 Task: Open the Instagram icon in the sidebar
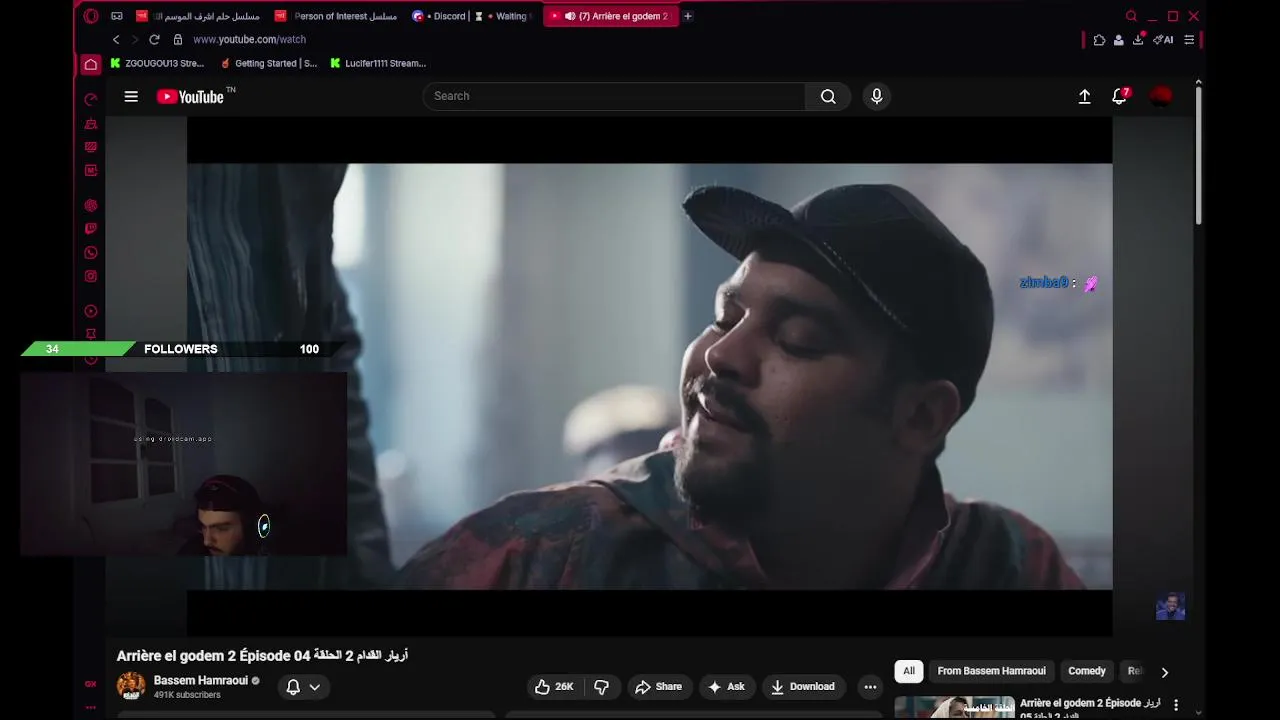(91, 276)
